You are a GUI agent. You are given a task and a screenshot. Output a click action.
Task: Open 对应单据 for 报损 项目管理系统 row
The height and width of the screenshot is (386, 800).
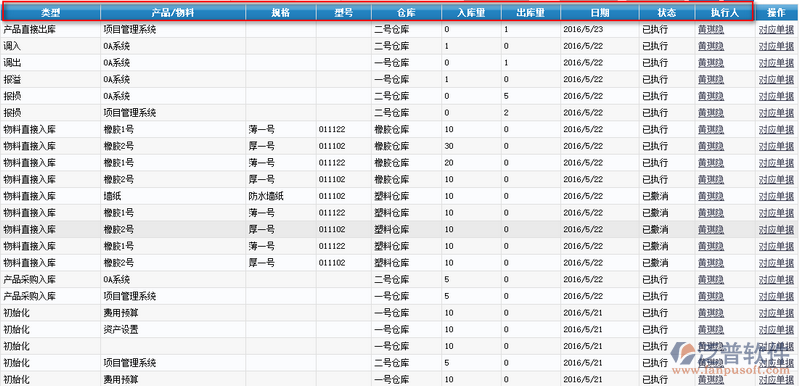[776, 113]
